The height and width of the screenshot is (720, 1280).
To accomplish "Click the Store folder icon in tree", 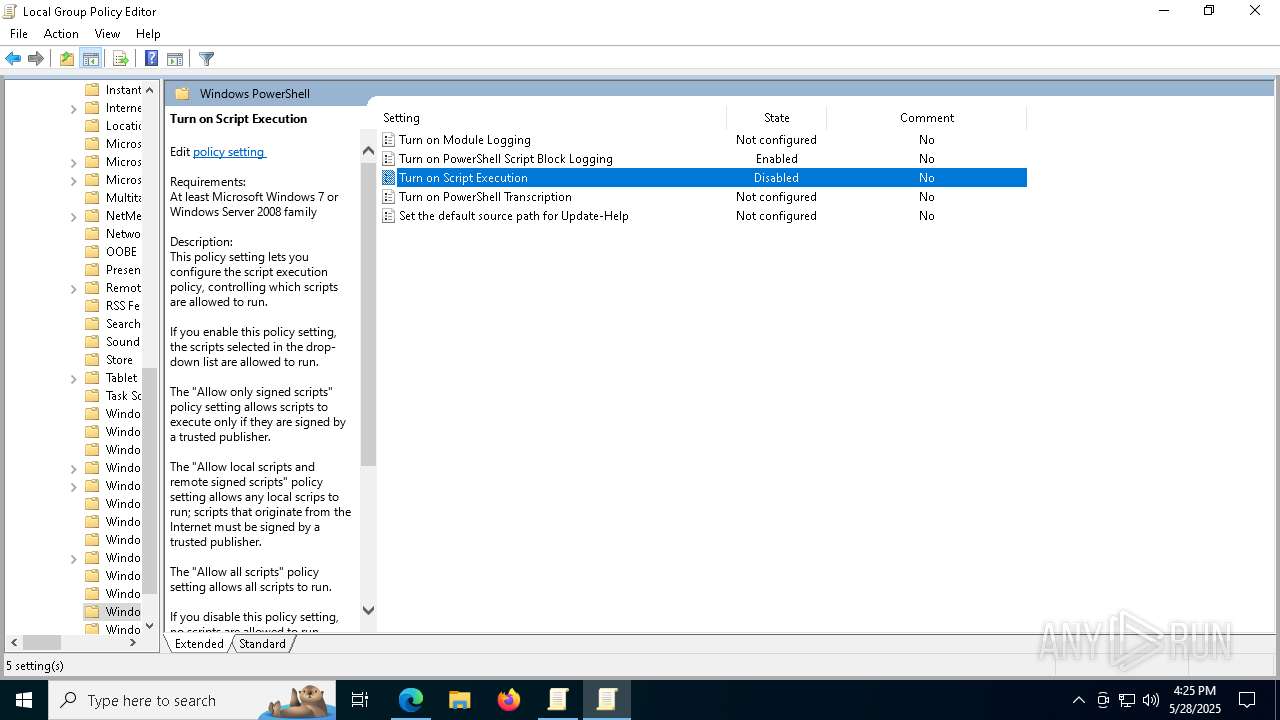I will pyautogui.click(x=92, y=360).
